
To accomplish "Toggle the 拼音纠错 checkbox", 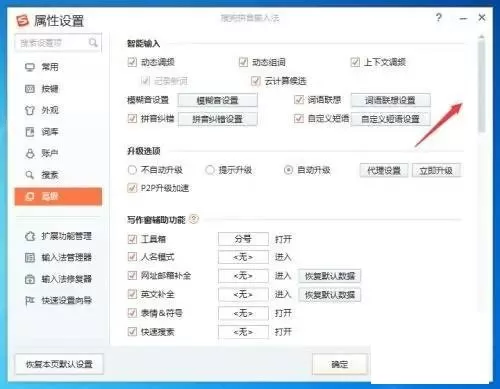I will pyautogui.click(x=132, y=118).
